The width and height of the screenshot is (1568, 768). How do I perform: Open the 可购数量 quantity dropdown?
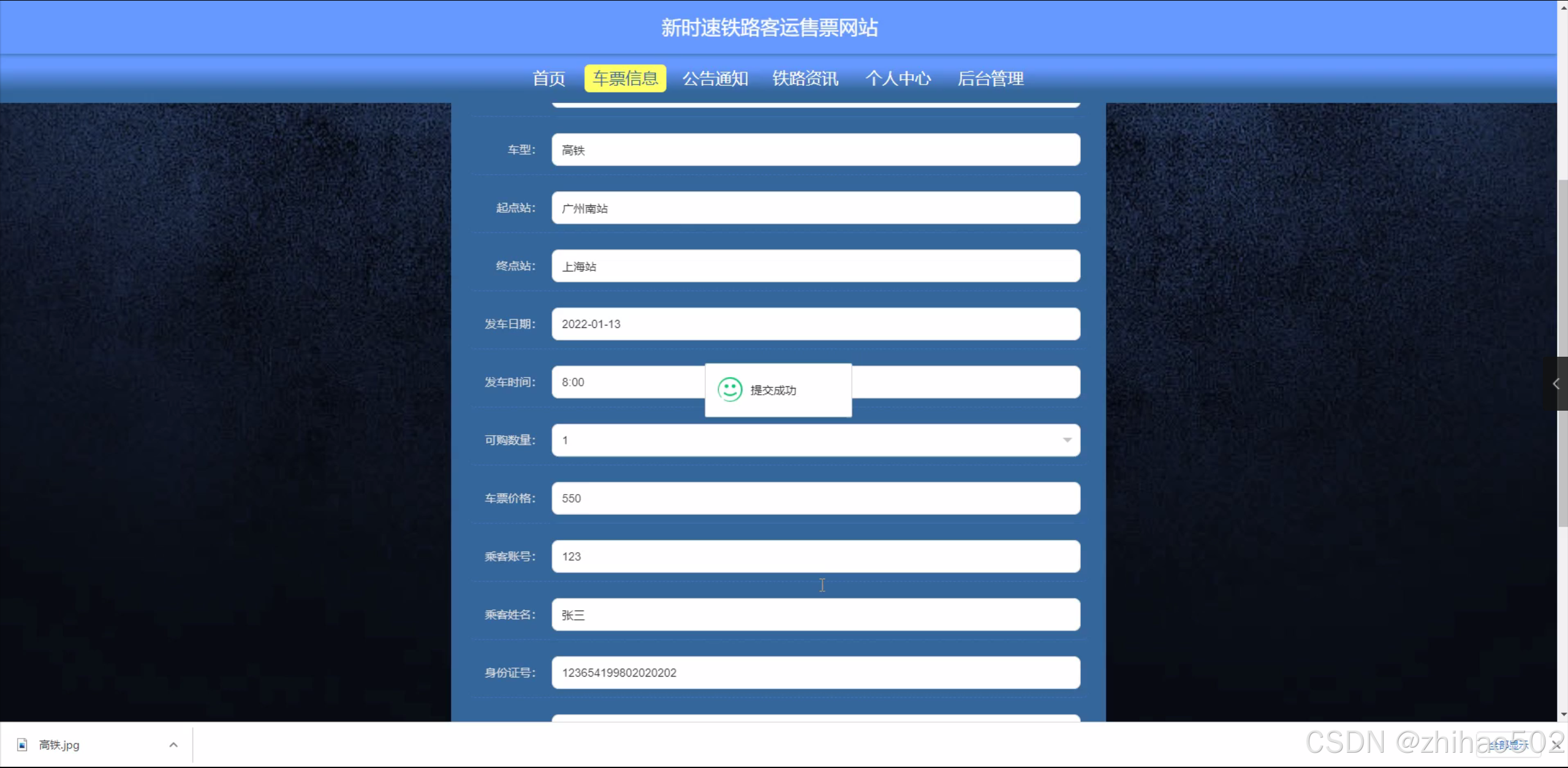click(x=815, y=440)
